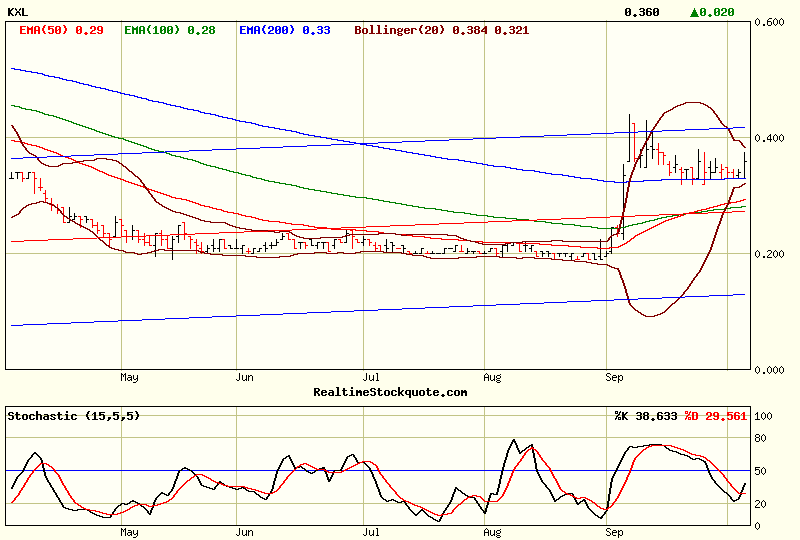This screenshot has height=540, width=800.
Task: Click the May label on price chart axis
Action: pyautogui.click(x=129, y=377)
